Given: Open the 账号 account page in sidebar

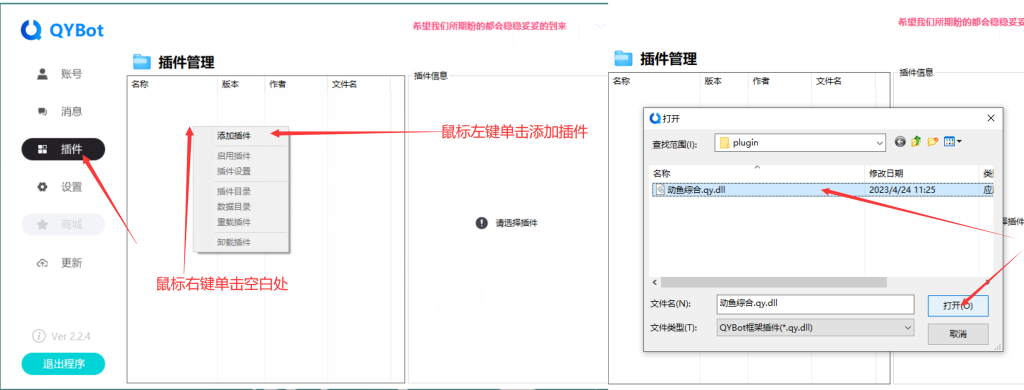Looking at the screenshot, I should tap(63, 74).
